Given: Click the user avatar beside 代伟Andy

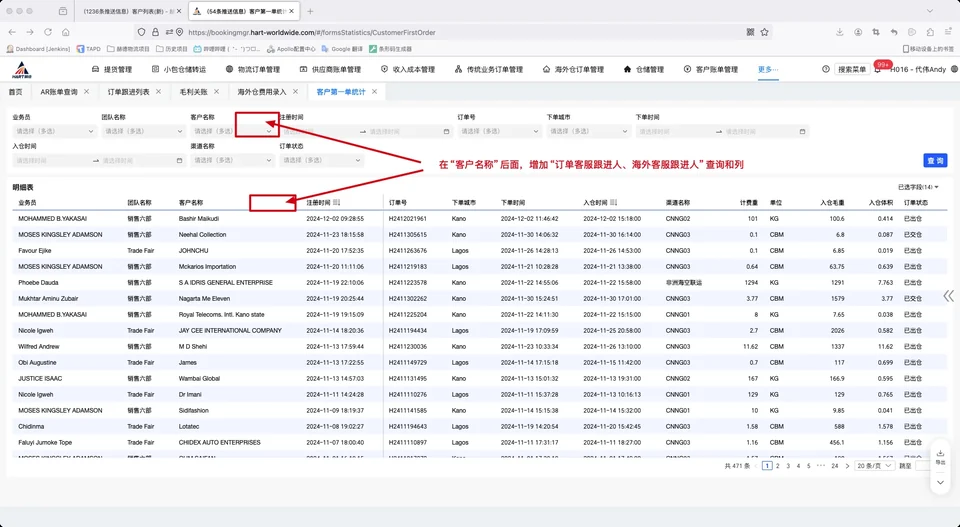Looking at the screenshot, I should tap(954, 69).
